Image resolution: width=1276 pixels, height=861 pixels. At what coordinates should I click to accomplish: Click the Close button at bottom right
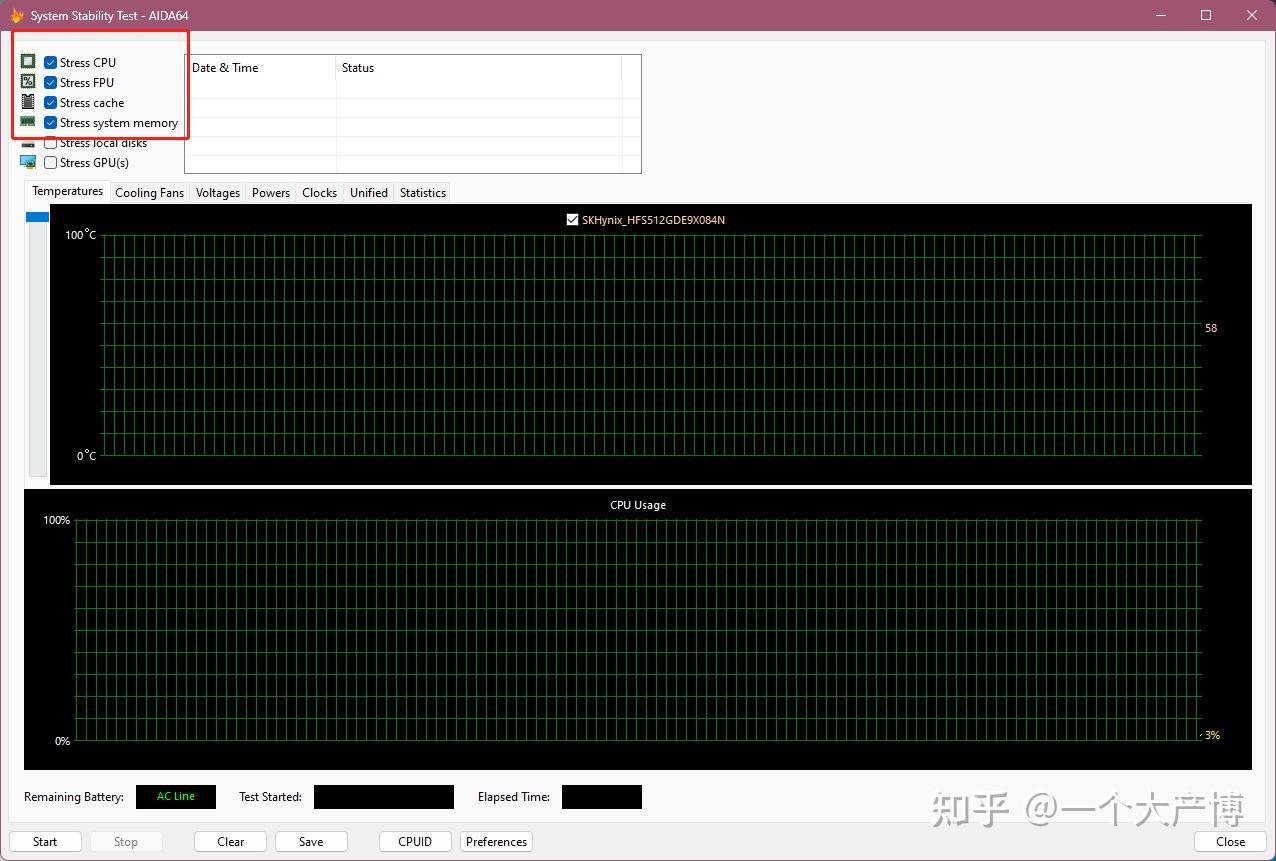pyautogui.click(x=1230, y=841)
